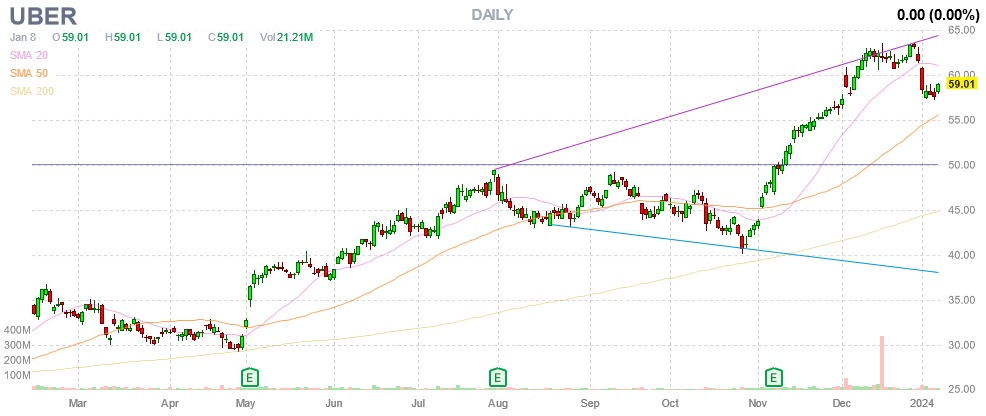This screenshot has height=416, width=986.
Task: Select the UBER ticker symbol
Action: [44, 14]
